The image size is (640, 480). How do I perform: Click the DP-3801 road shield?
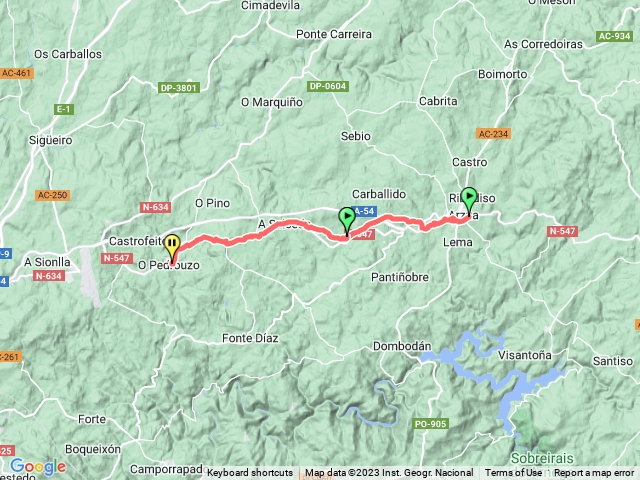[179, 88]
